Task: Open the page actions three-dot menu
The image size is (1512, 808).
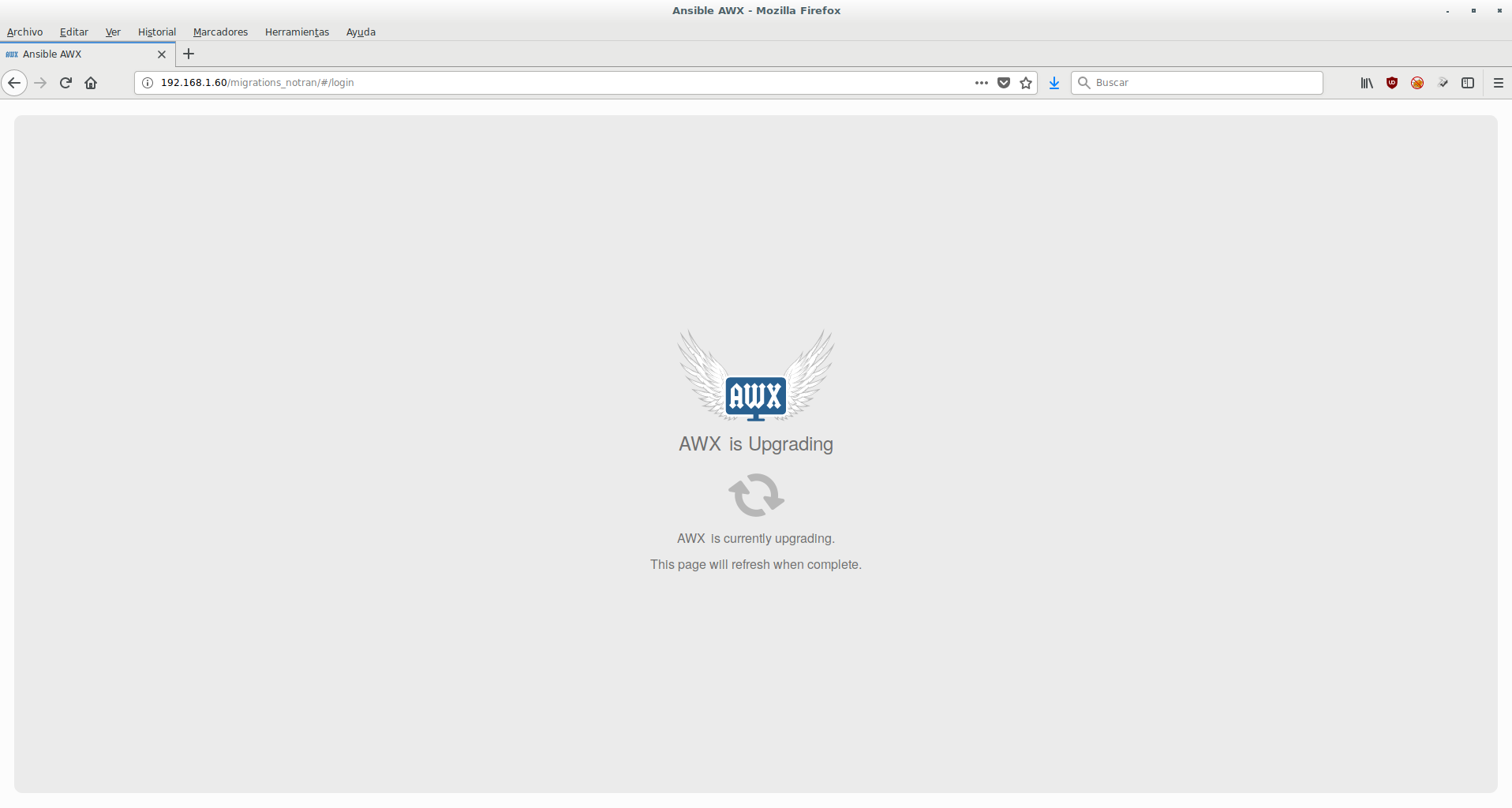Action: pos(981,83)
